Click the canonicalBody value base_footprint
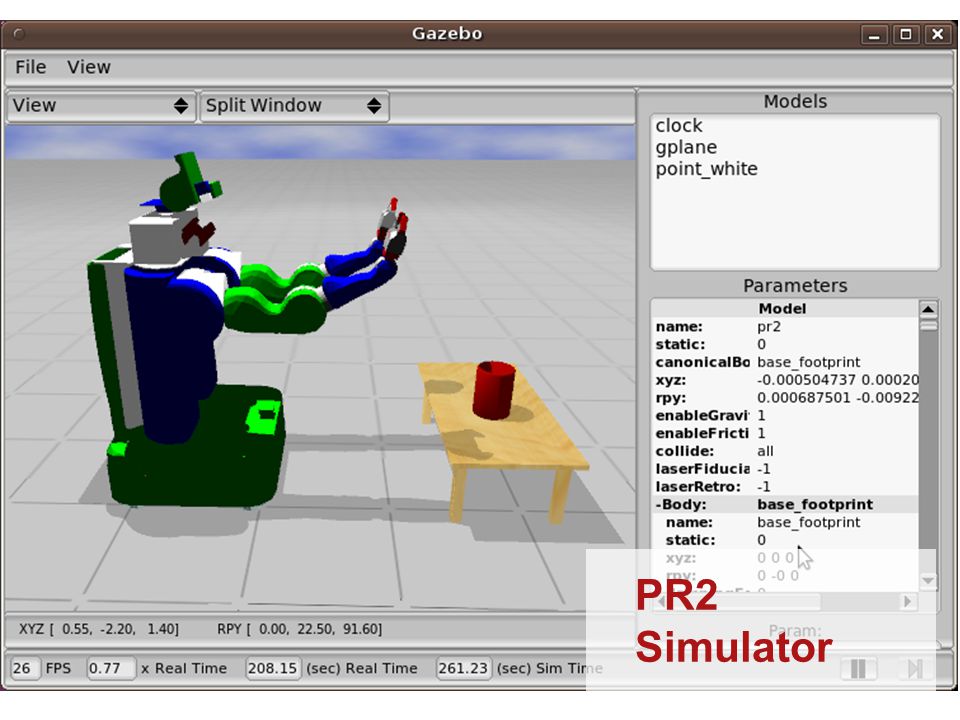This screenshot has height=720, width=960. 808,362
